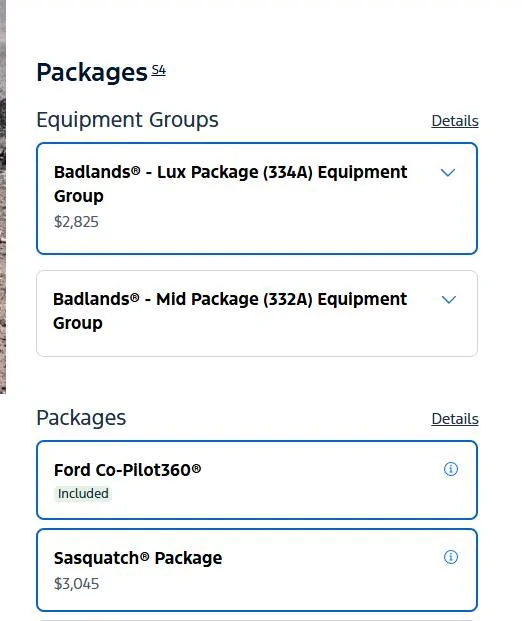Click the Mid Package title text
Viewport: 522px width, 621px height.
pos(230,311)
